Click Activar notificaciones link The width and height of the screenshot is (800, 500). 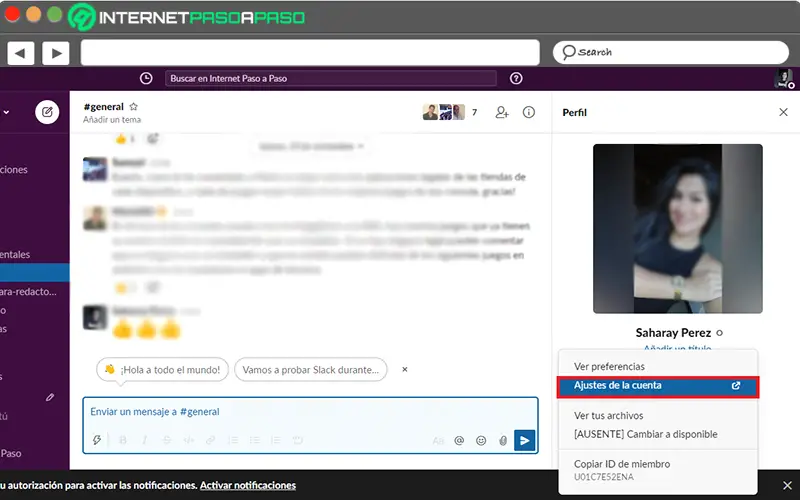(247, 485)
